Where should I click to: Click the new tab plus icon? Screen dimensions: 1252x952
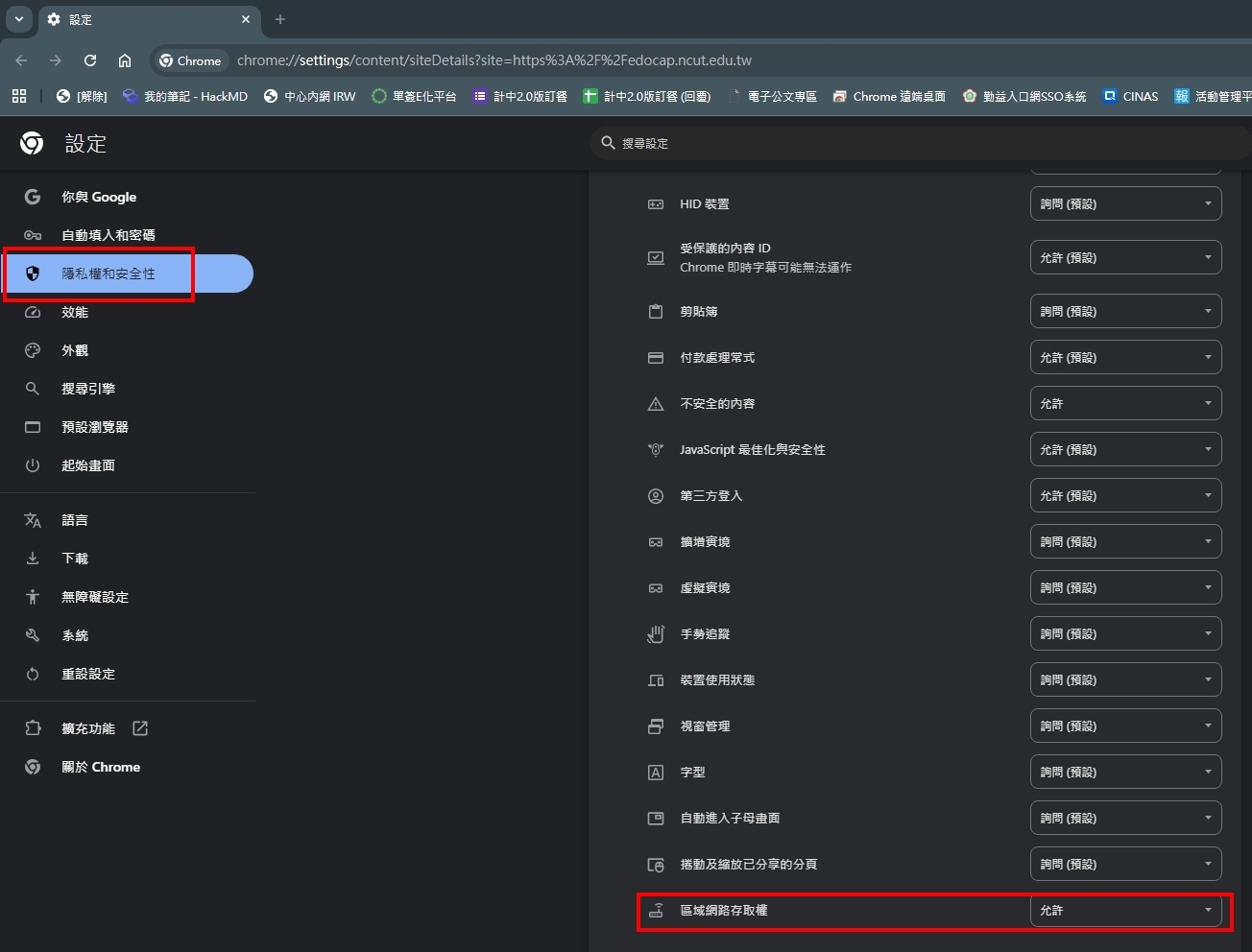pyautogui.click(x=280, y=19)
